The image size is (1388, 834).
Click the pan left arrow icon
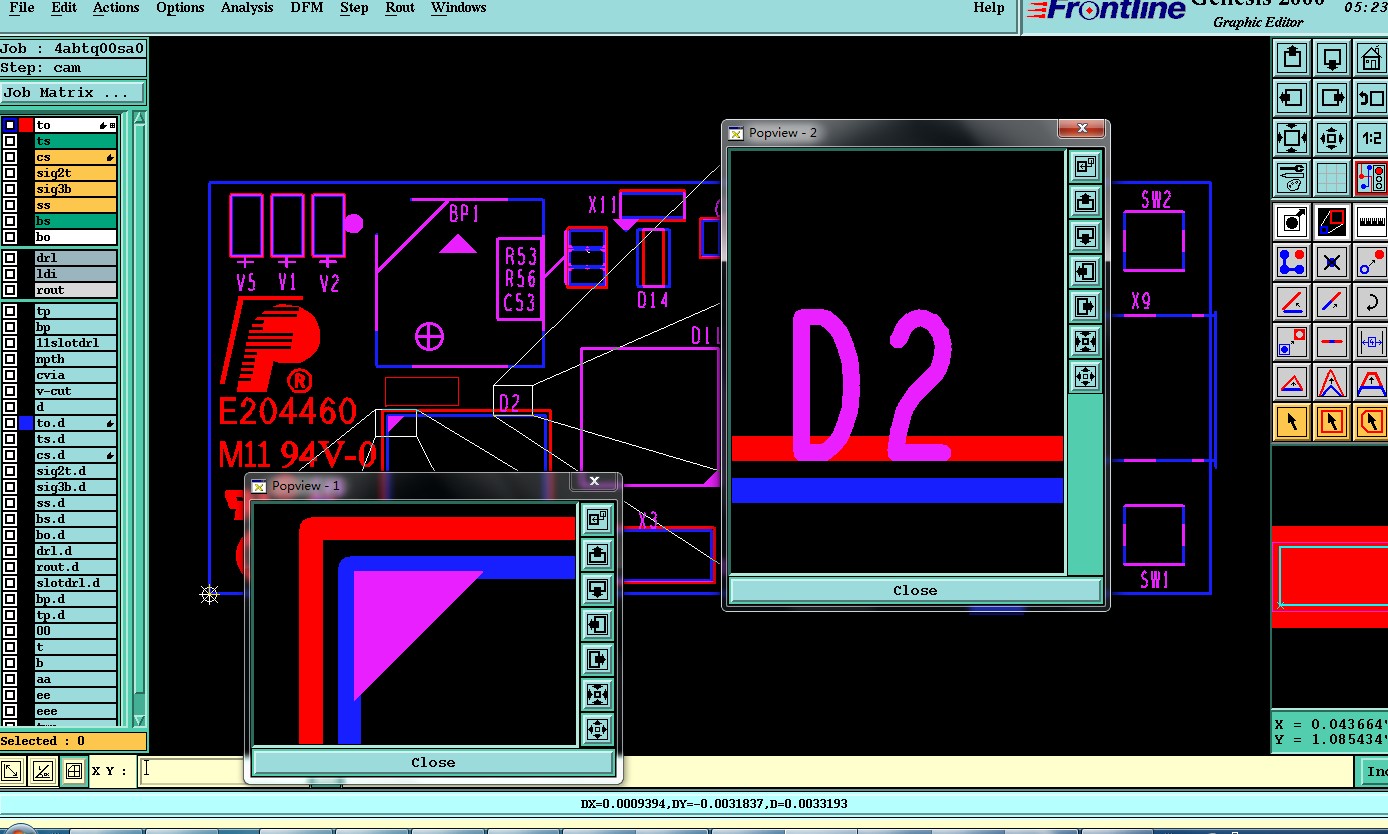pyautogui.click(x=1292, y=98)
